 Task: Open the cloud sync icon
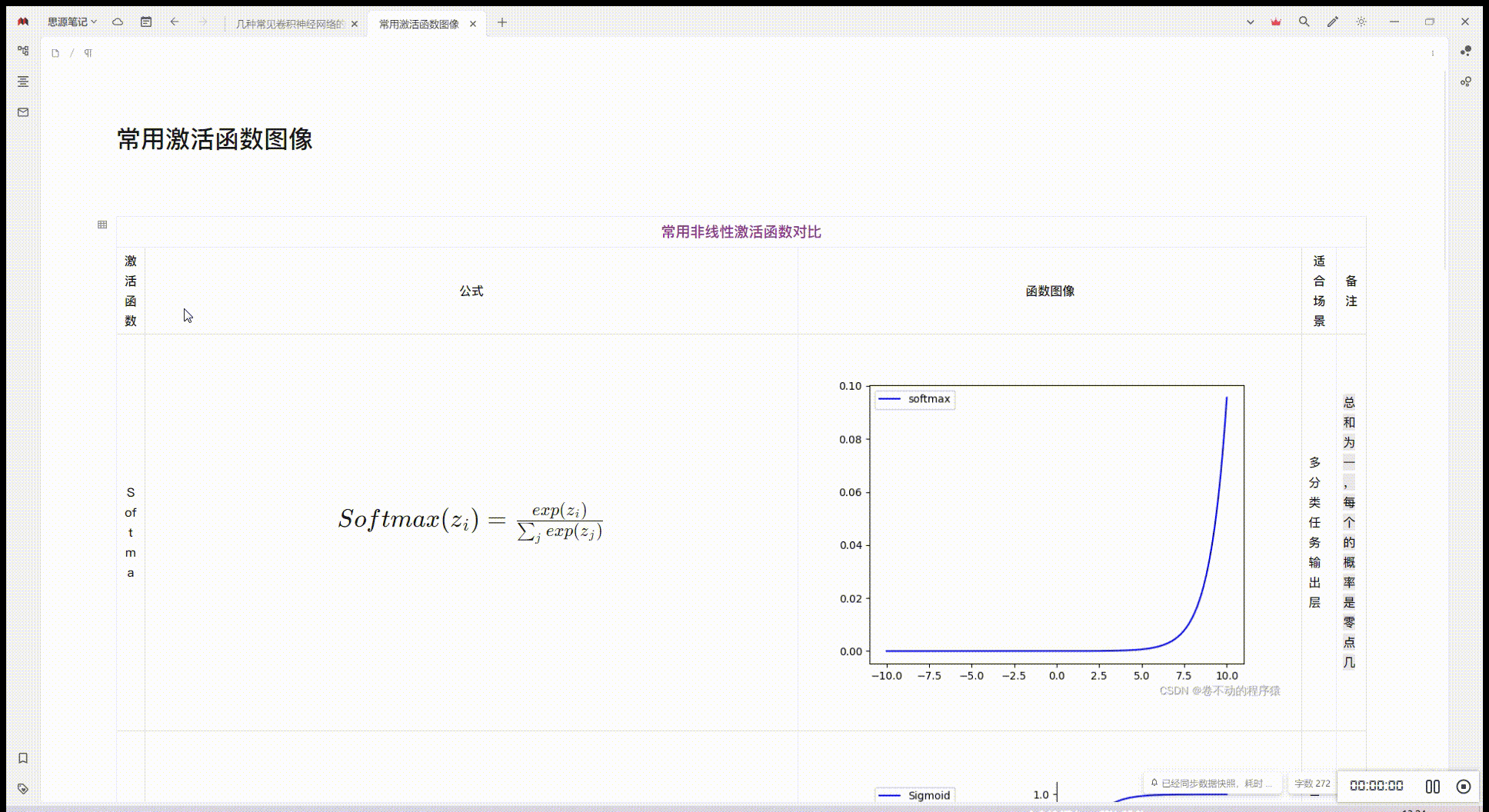pyautogui.click(x=117, y=22)
